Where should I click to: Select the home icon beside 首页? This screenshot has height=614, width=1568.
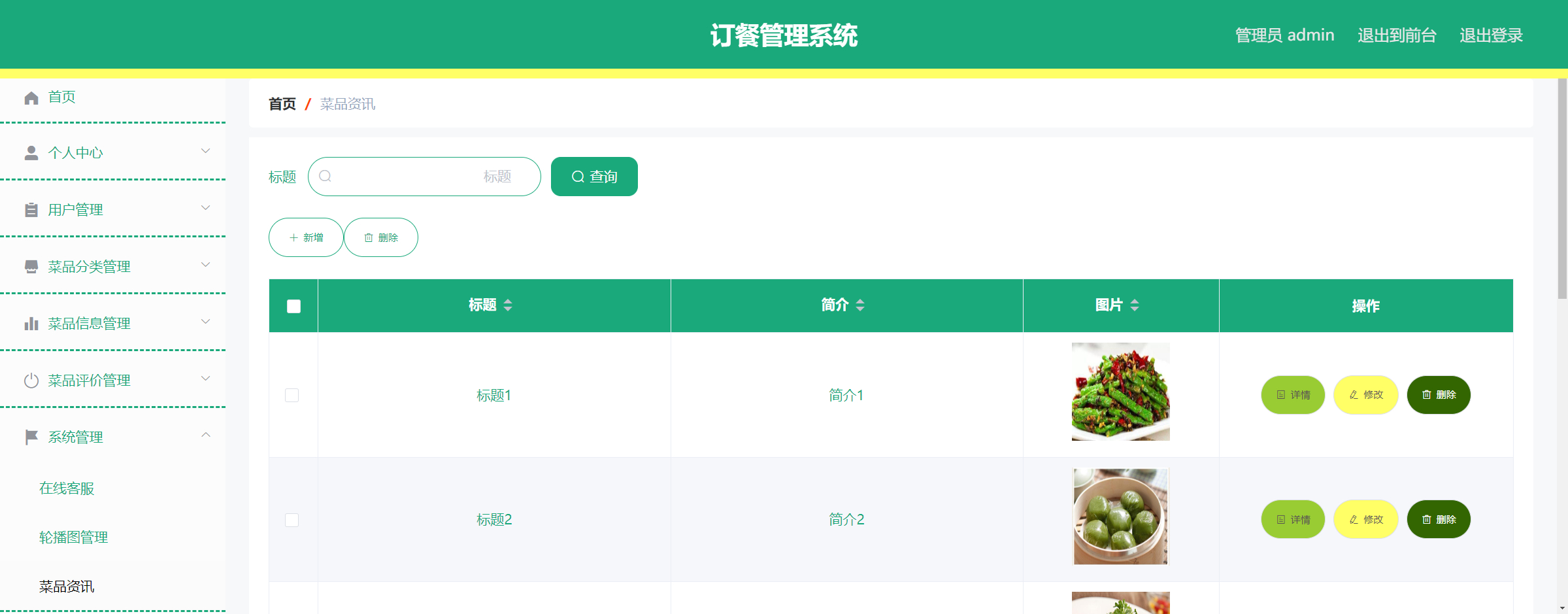click(31, 97)
